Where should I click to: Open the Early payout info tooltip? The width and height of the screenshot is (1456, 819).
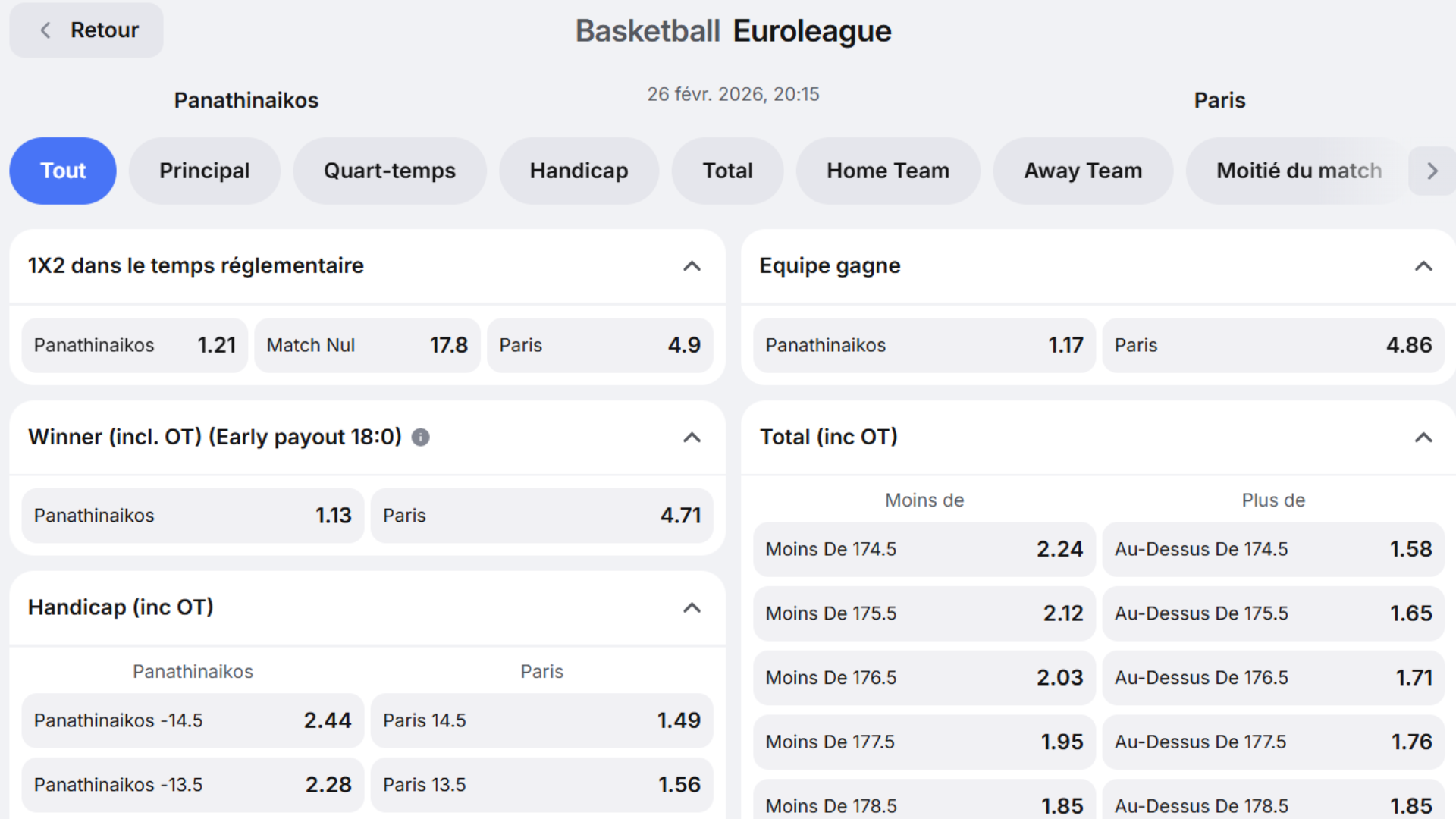pyautogui.click(x=420, y=438)
